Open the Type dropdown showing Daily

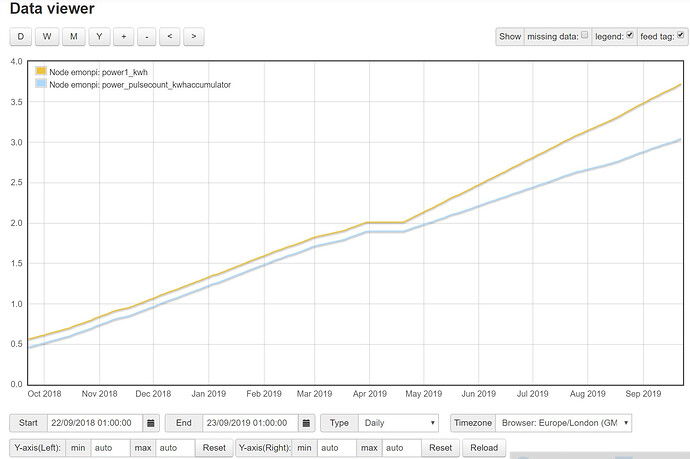pyautogui.click(x=398, y=423)
